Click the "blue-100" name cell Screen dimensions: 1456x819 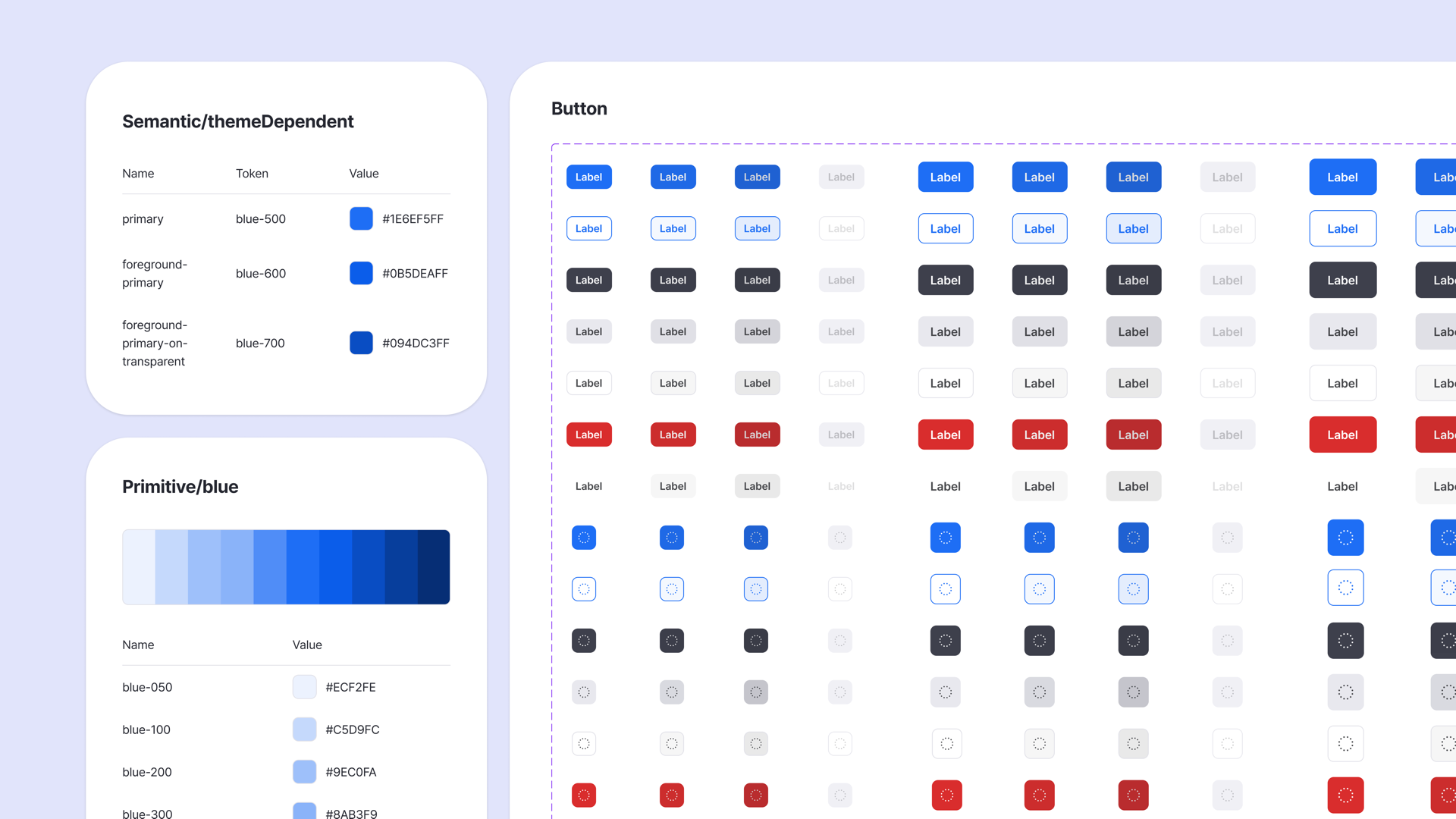146,730
